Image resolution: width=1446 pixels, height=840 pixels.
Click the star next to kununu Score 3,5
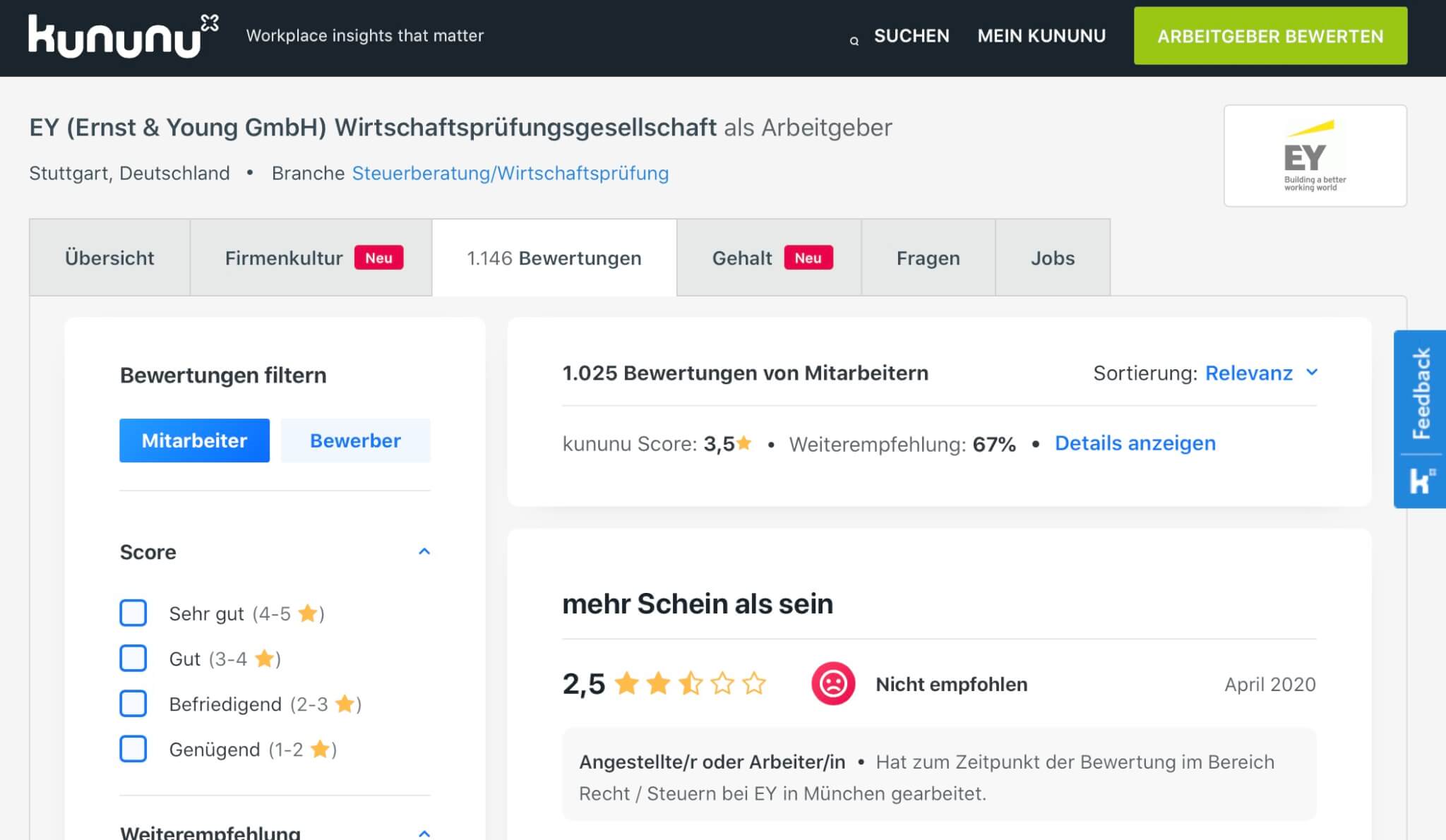point(743,443)
